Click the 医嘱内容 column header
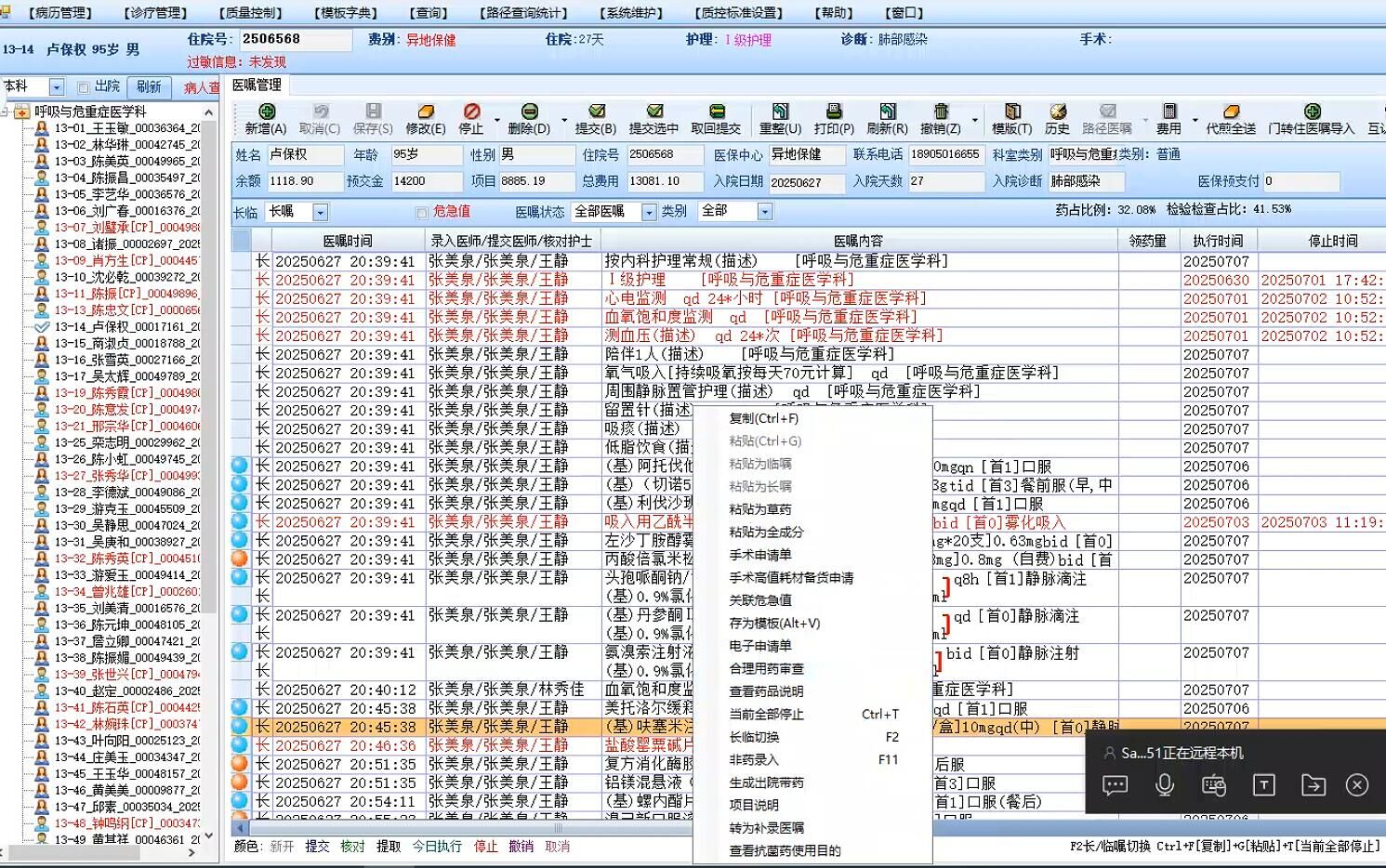This screenshot has height=868, width=1386. click(859, 241)
